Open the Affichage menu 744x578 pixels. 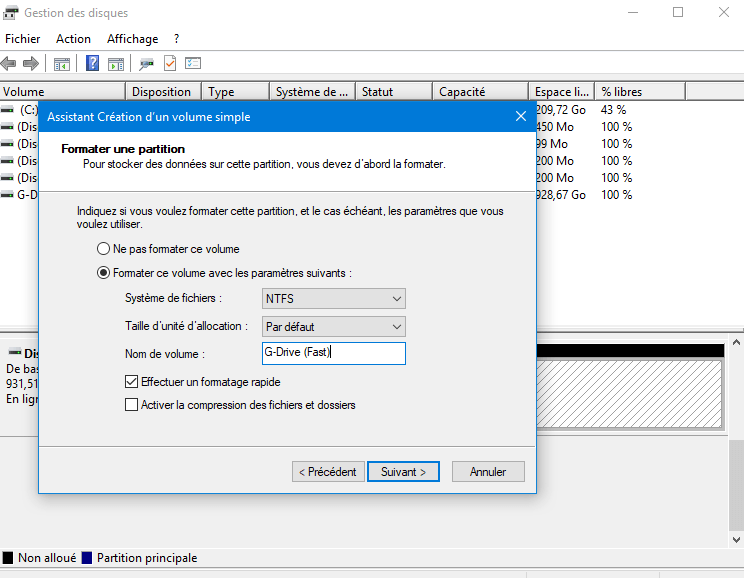click(132, 39)
